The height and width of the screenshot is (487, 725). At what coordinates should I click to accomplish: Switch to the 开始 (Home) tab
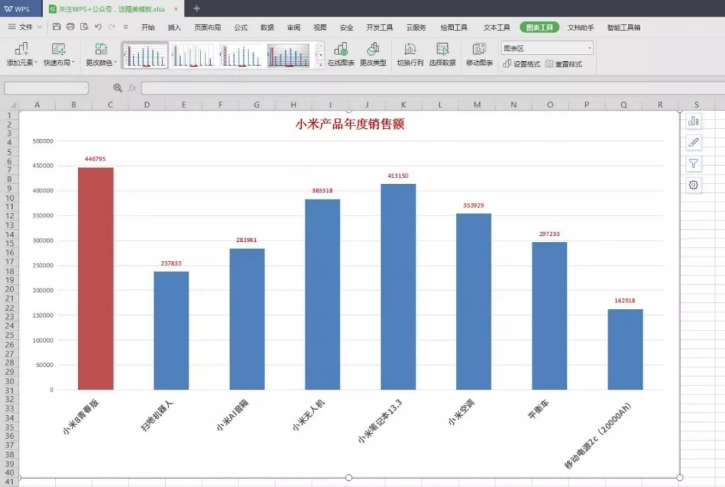[x=148, y=27]
